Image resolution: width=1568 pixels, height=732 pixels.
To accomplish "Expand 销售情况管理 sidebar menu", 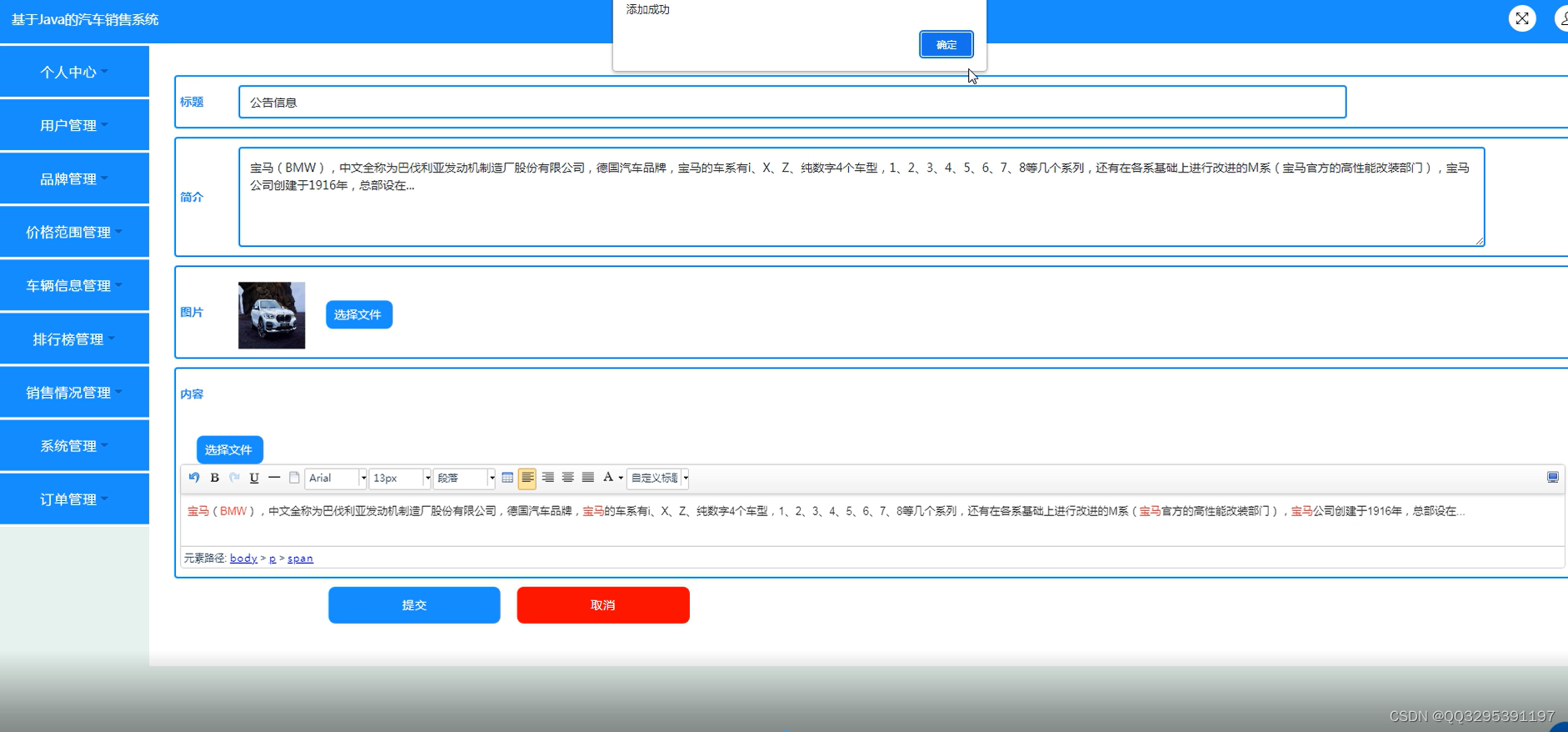I will pyautogui.click(x=74, y=392).
